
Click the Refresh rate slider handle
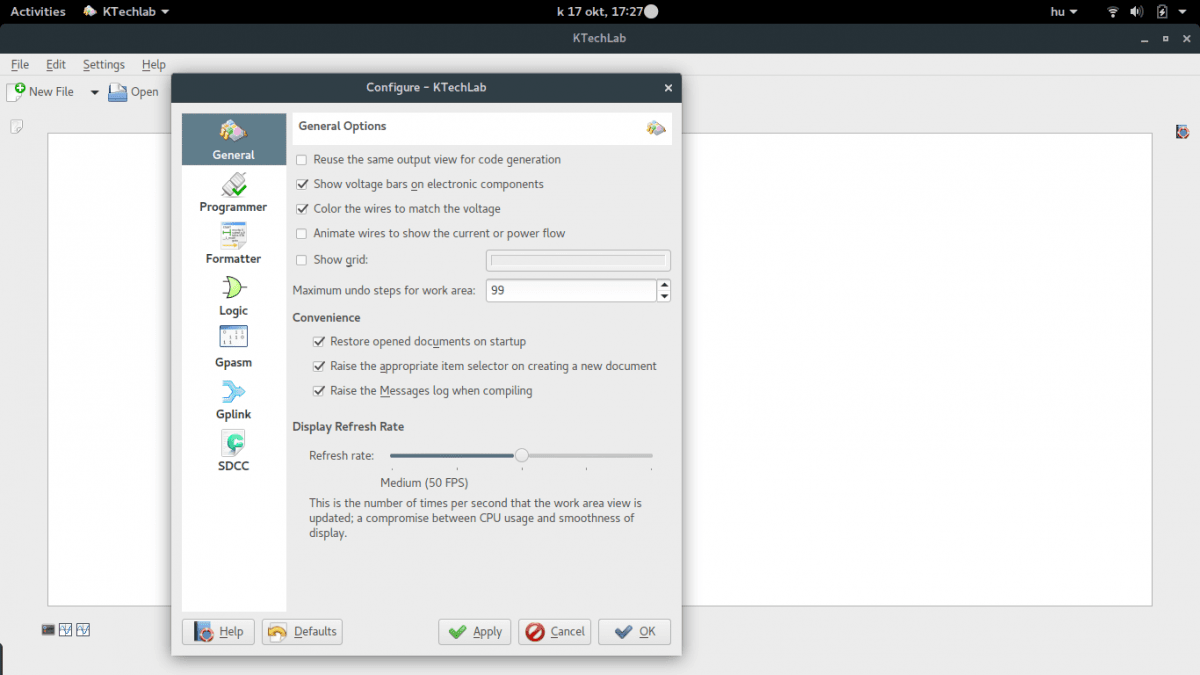[x=521, y=455]
